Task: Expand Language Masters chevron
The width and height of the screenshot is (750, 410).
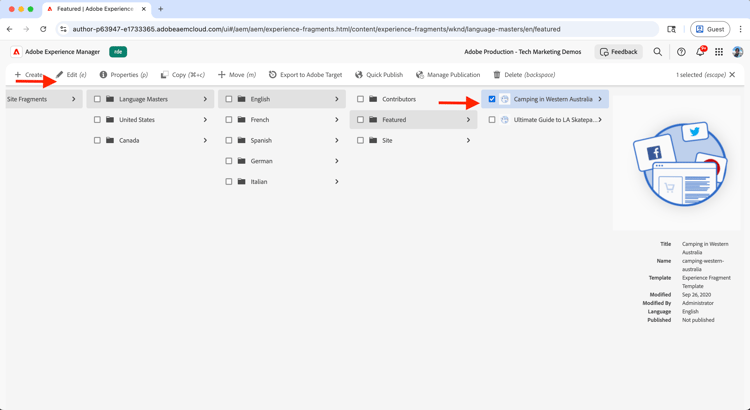Action: click(x=205, y=99)
